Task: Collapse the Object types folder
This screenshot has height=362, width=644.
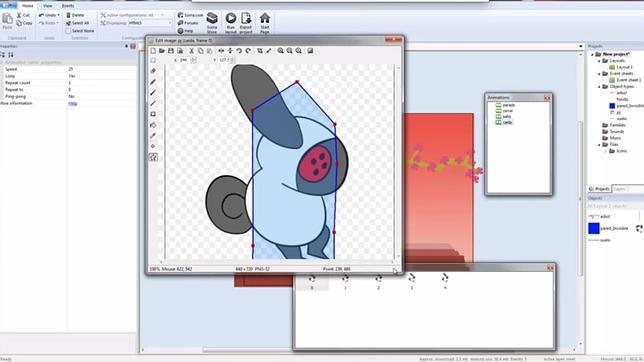Action: [x=599, y=87]
